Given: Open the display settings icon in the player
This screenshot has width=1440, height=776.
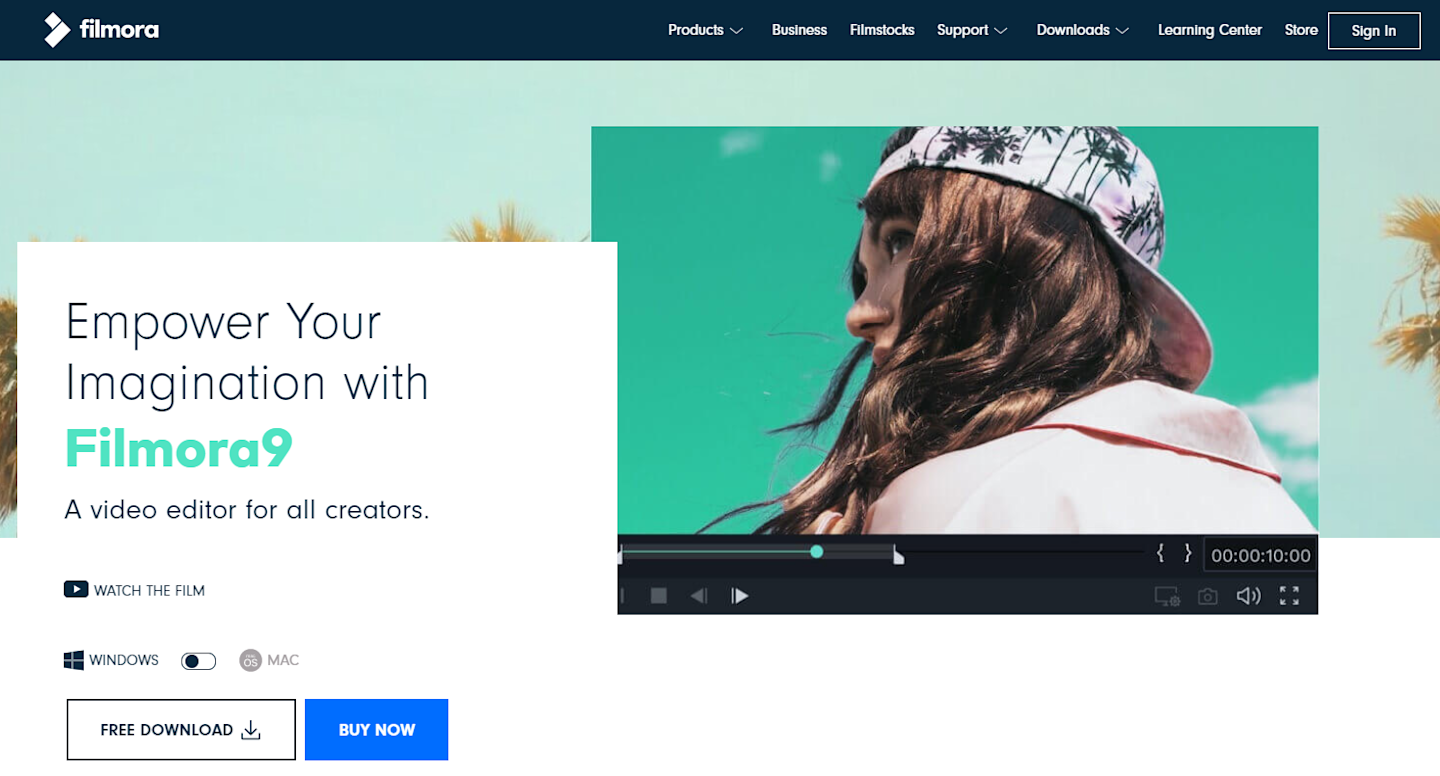Looking at the screenshot, I should pyautogui.click(x=1168, y=596).
